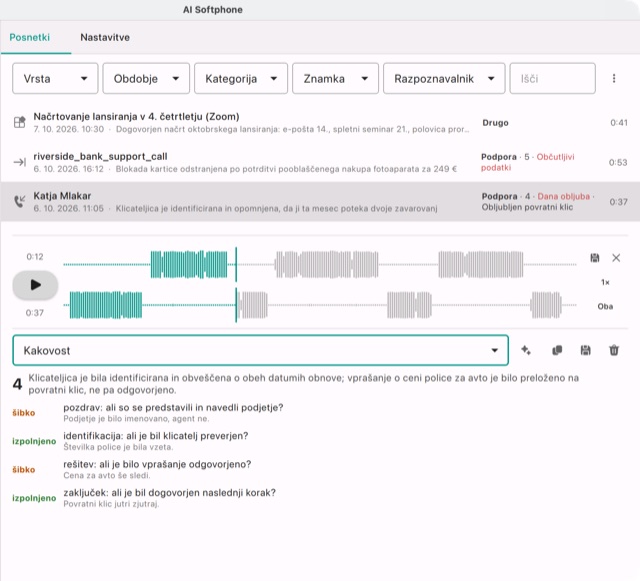
Task: Play the recording
Action: pos(35,285)
